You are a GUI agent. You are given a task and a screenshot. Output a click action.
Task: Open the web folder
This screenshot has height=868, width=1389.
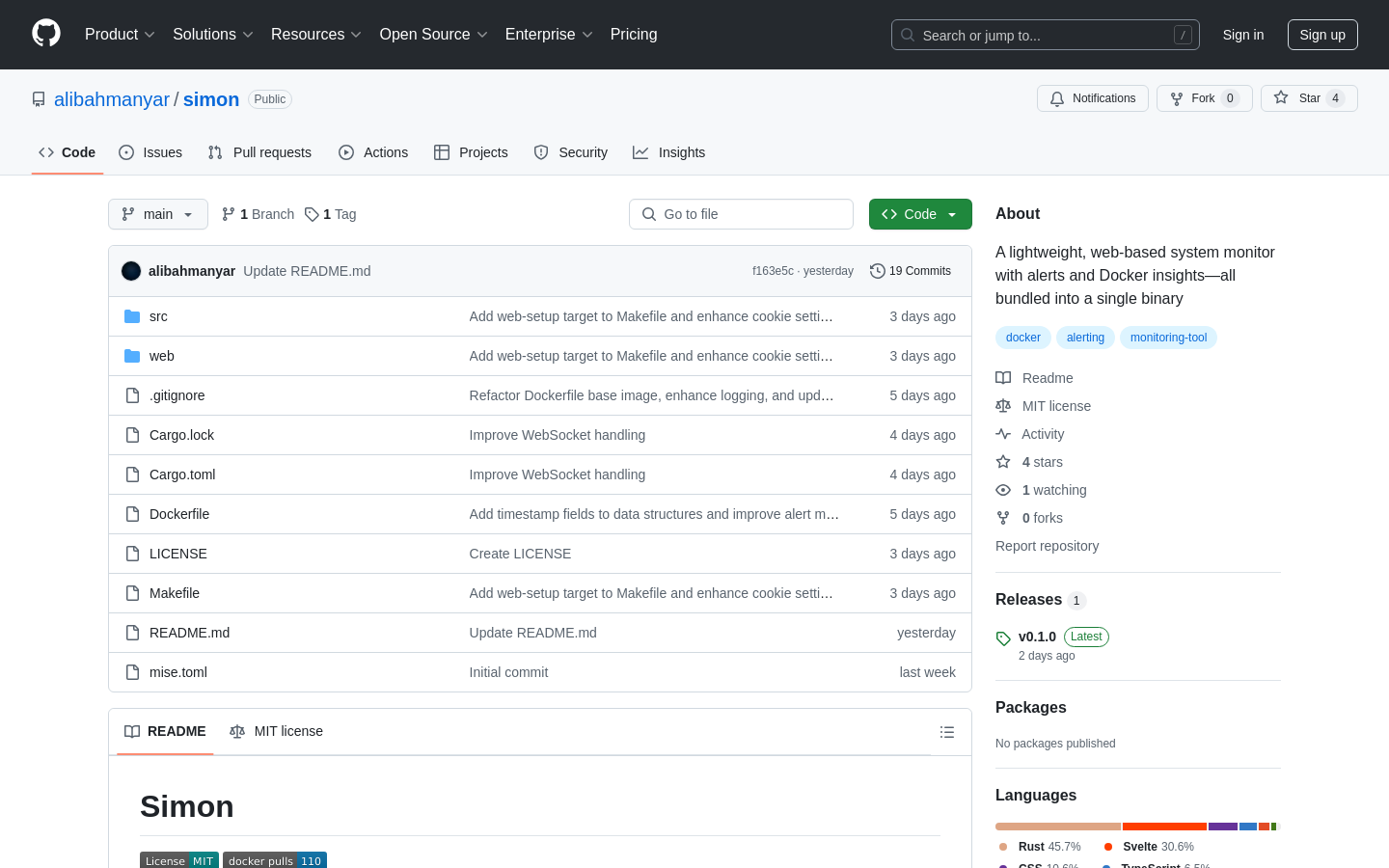pos(161,356)
